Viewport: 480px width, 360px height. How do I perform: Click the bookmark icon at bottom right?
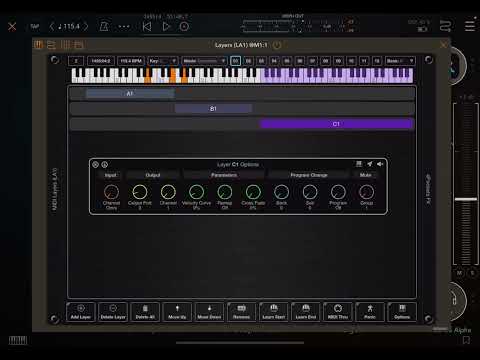tap(466, 340)
